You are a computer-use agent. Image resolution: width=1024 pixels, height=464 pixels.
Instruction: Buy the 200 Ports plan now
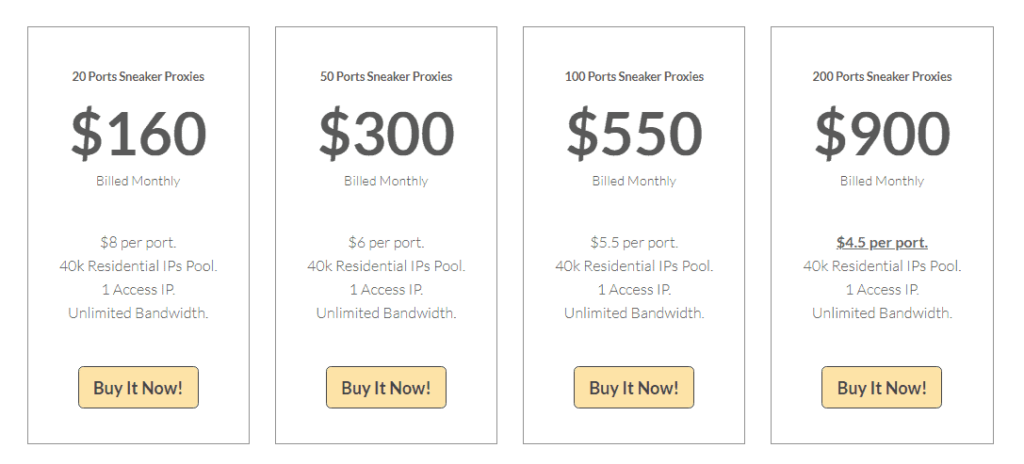coord(882,387)
